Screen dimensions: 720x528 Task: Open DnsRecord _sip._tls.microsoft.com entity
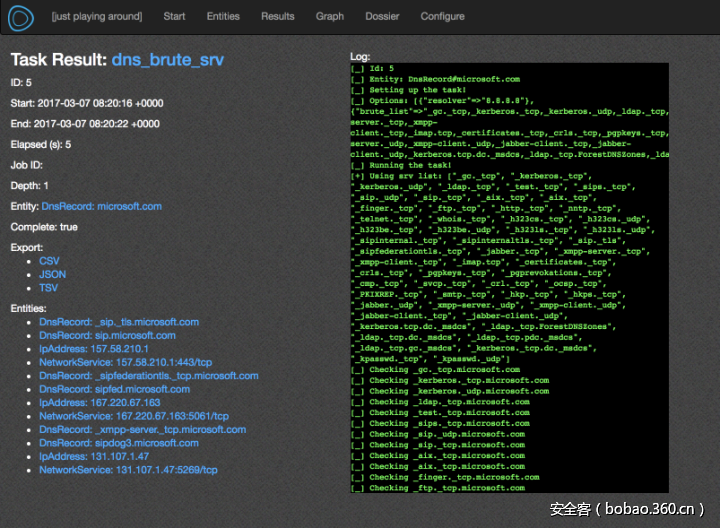coord(119,322)
